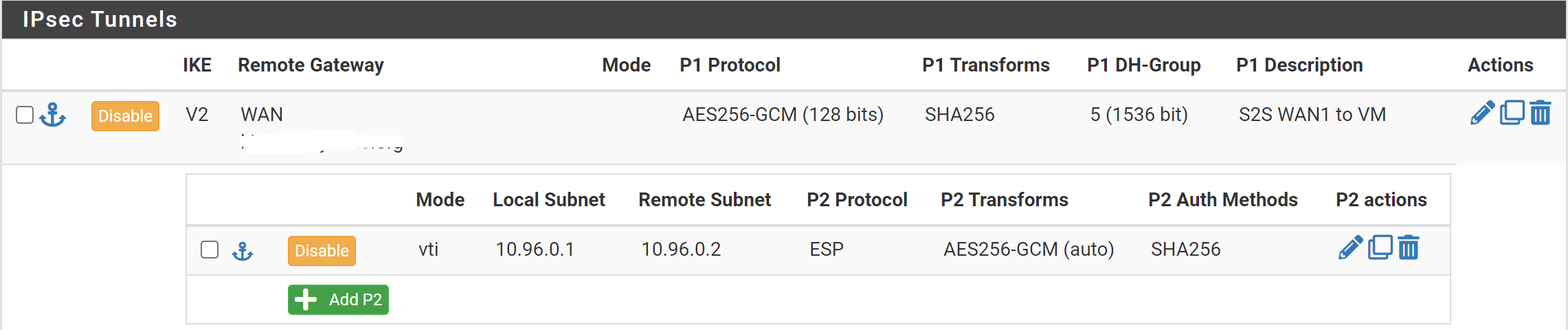Disable the WAN phase 1 tunnel

[x=125, y=115]
